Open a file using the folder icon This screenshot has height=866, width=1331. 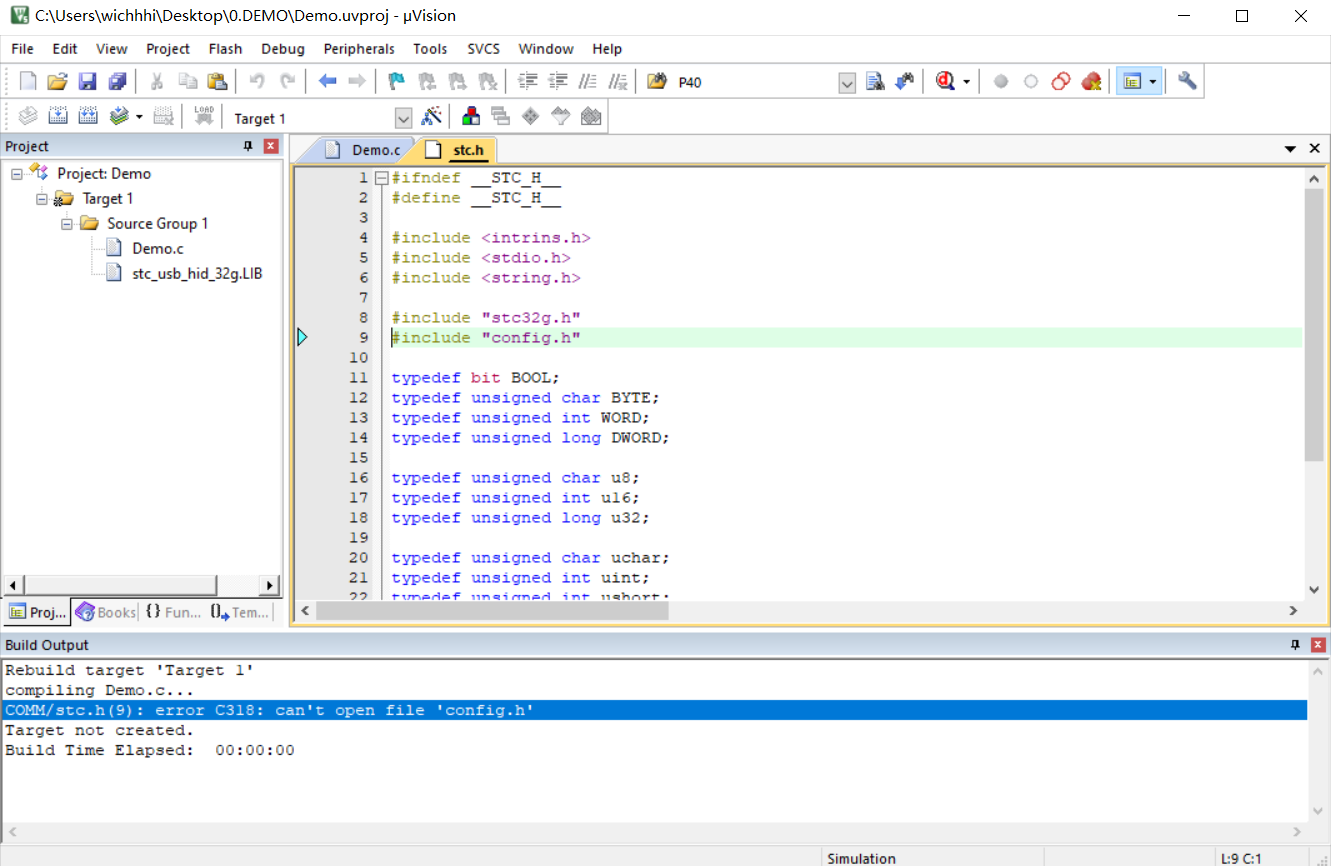coord(57,82)
